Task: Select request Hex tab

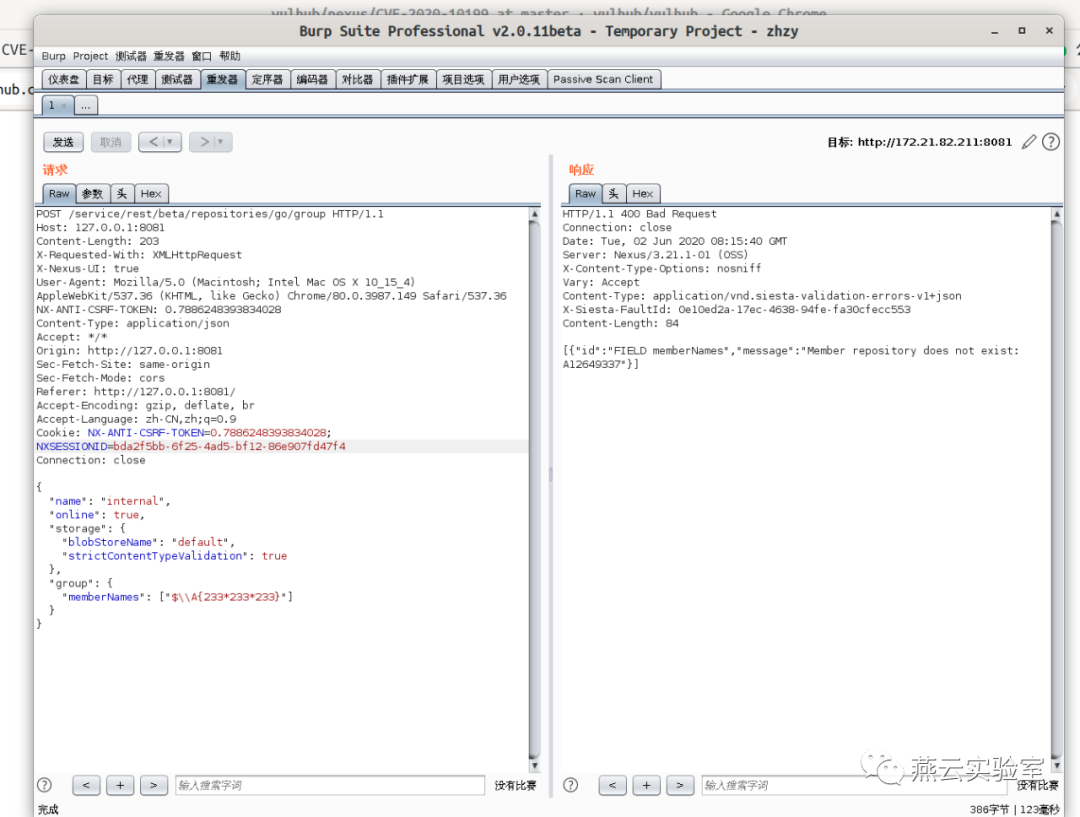Action: click(x=151, y=194)
